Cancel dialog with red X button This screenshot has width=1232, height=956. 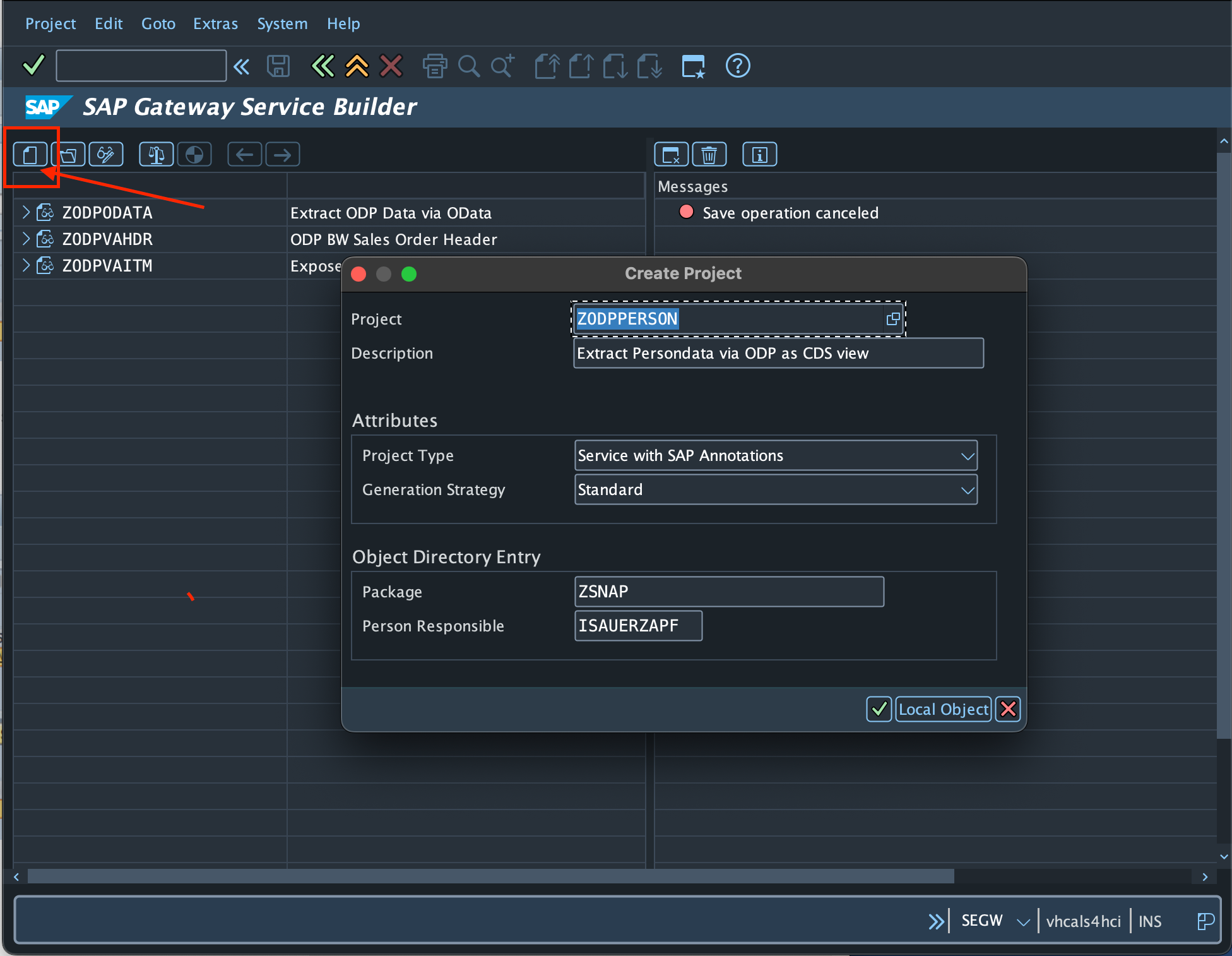(1009, 709)
